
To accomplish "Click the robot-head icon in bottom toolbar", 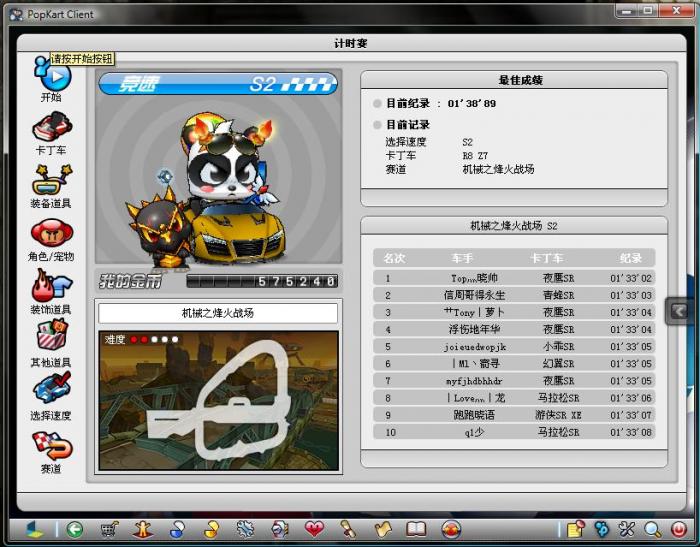I will 279,530.
